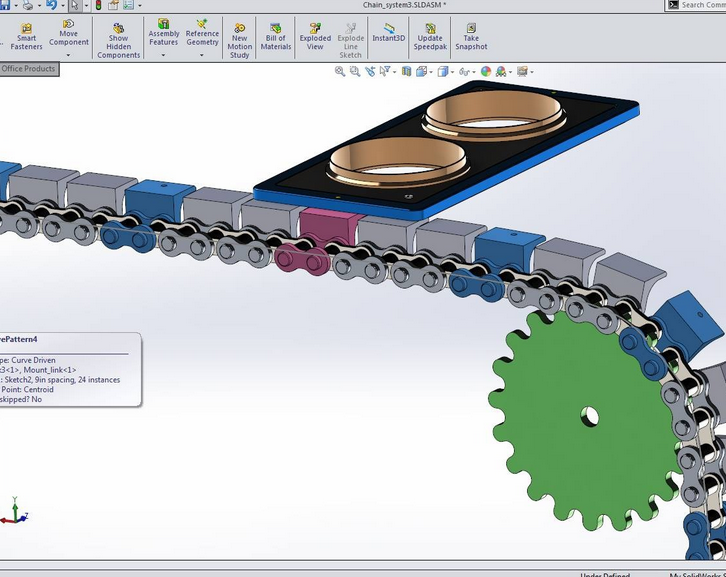Click the Undo button
Viewport: 726px width, 577px height.
[x=50, y=5]
